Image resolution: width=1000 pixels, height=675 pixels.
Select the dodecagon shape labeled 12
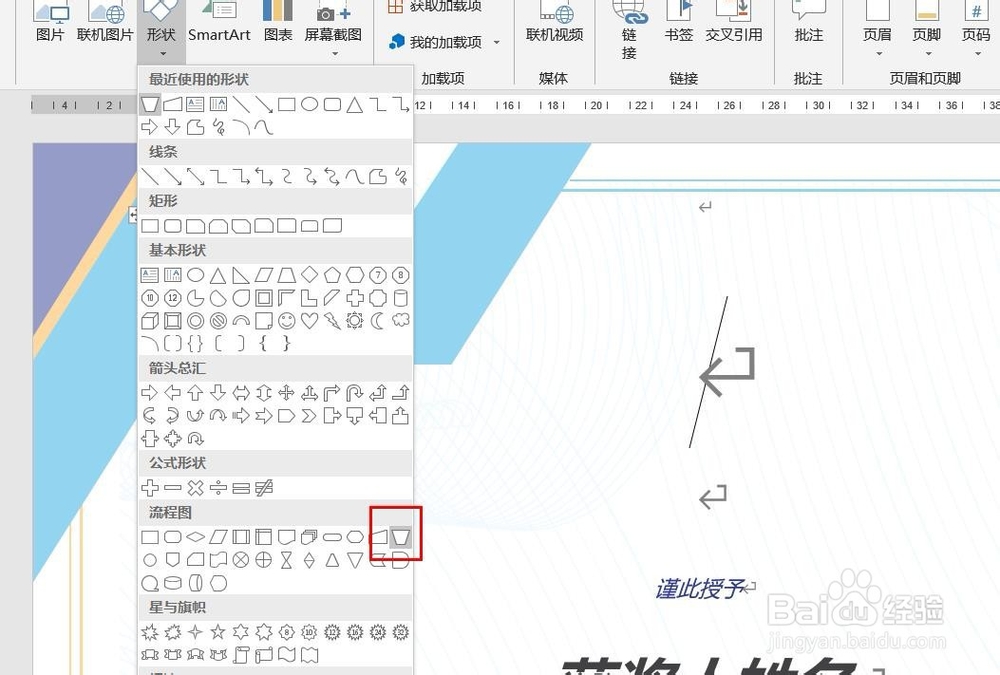(172, 298)
